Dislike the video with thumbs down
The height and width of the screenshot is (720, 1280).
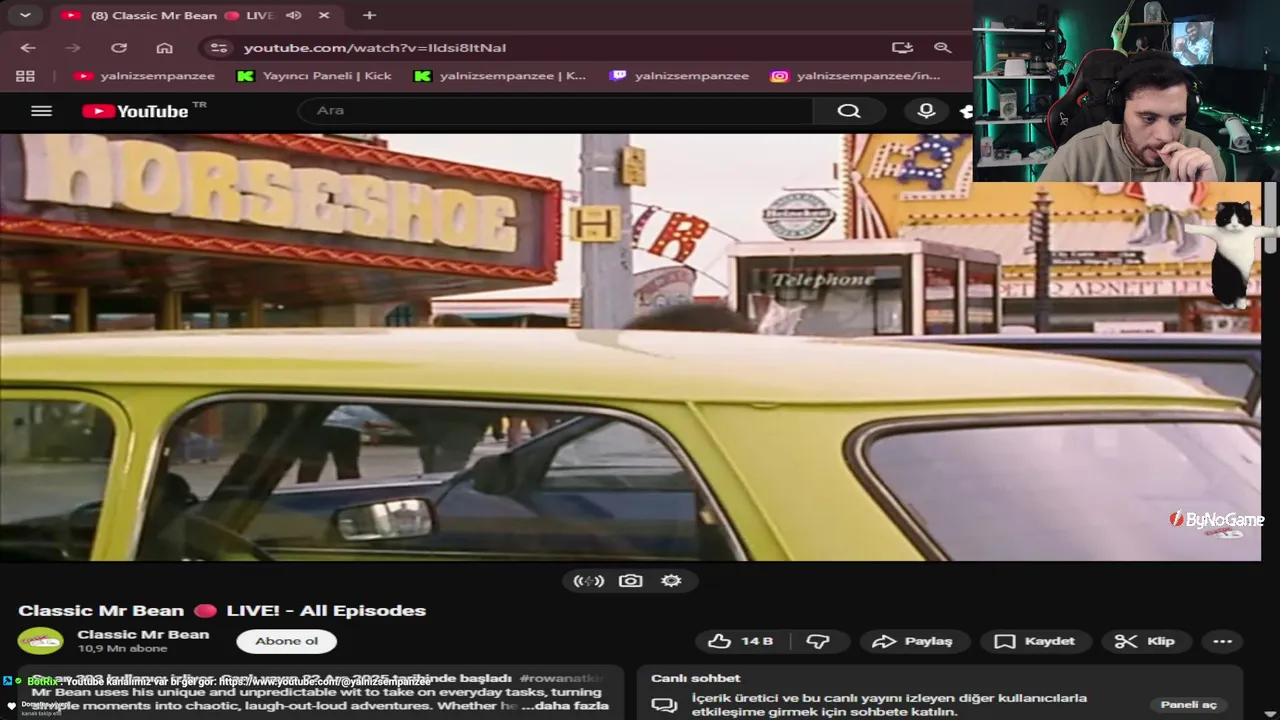coord(818,641)
